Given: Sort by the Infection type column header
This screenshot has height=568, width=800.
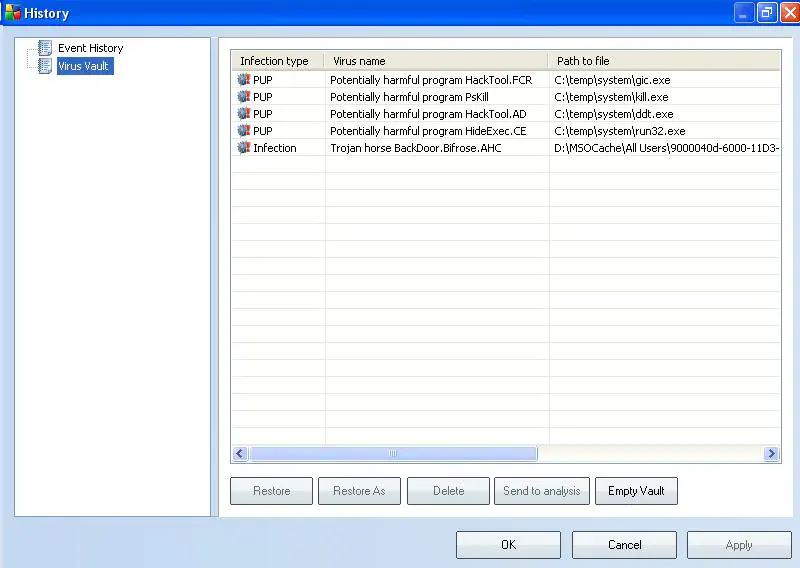Looking at the screenshot, I should (x=275, y=61).
